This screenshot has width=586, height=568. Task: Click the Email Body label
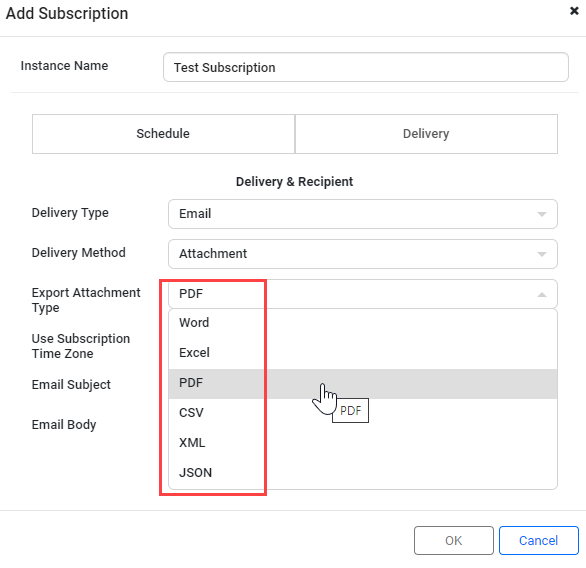(x=64, y=425)
